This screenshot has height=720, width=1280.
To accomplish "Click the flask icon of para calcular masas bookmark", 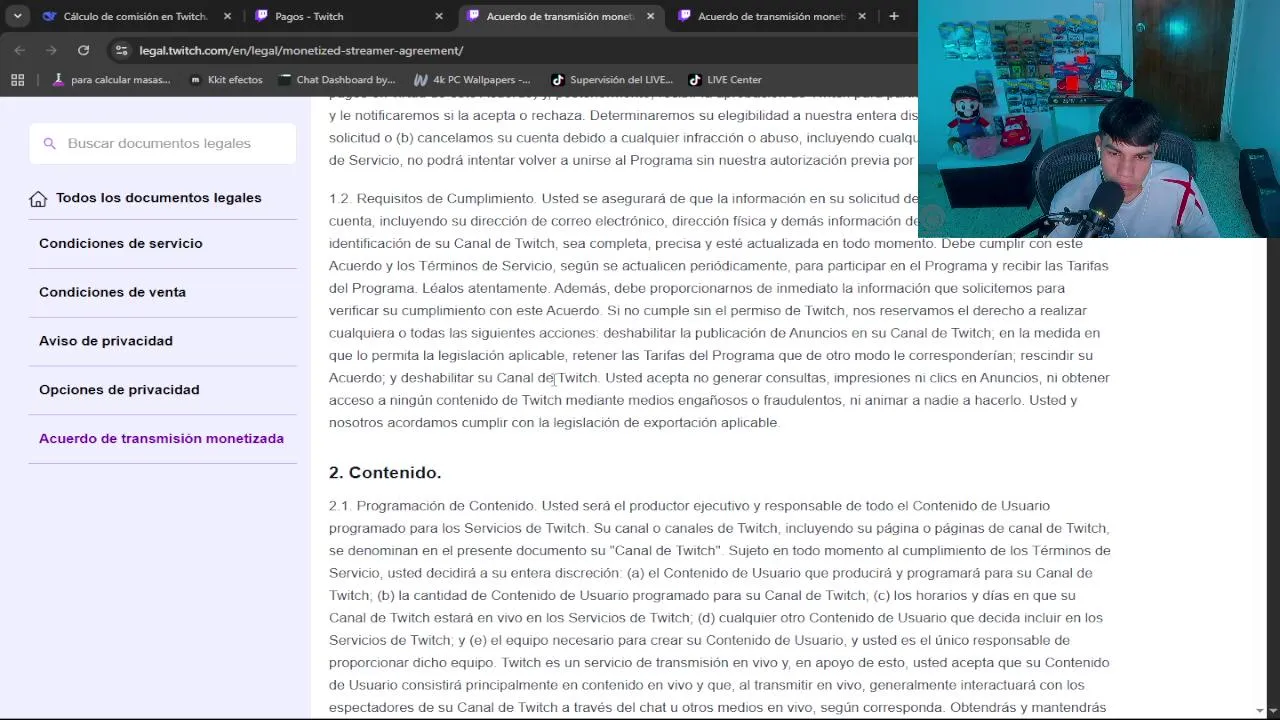I will pos(58,80).
